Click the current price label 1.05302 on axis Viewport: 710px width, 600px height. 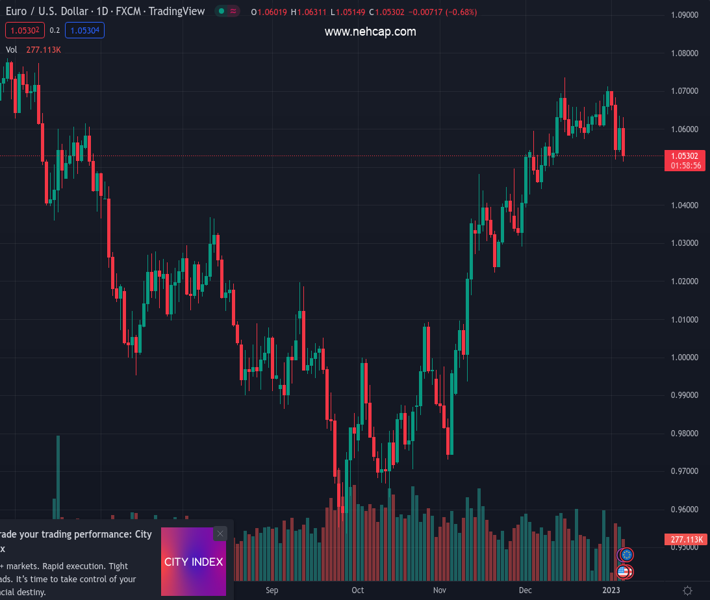click(x=685, y=156)
